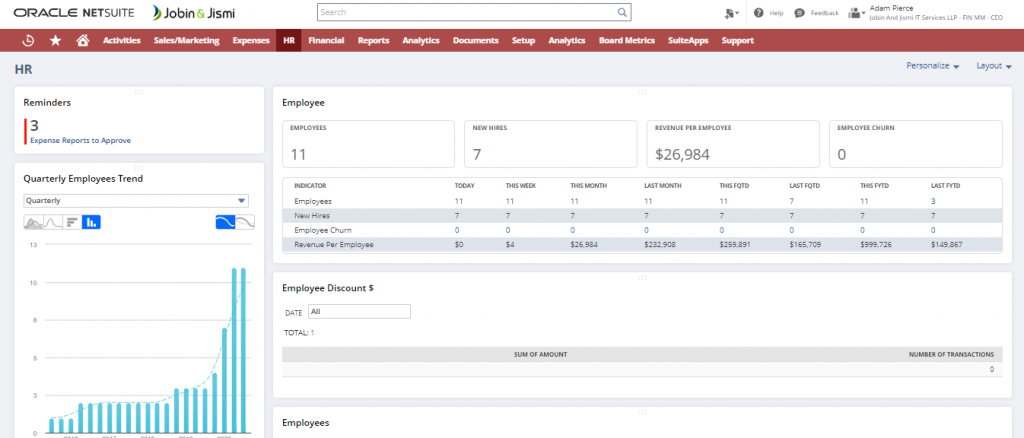
Task: Open the Recent Records history icon
Action: [x=28, y=40]
